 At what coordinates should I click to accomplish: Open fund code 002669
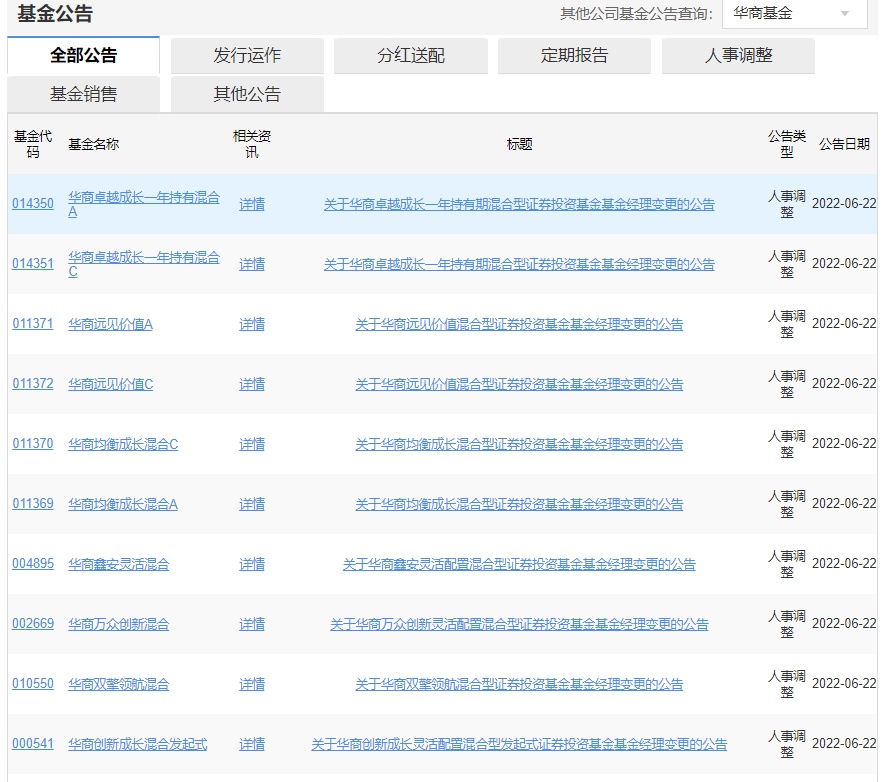33,624
